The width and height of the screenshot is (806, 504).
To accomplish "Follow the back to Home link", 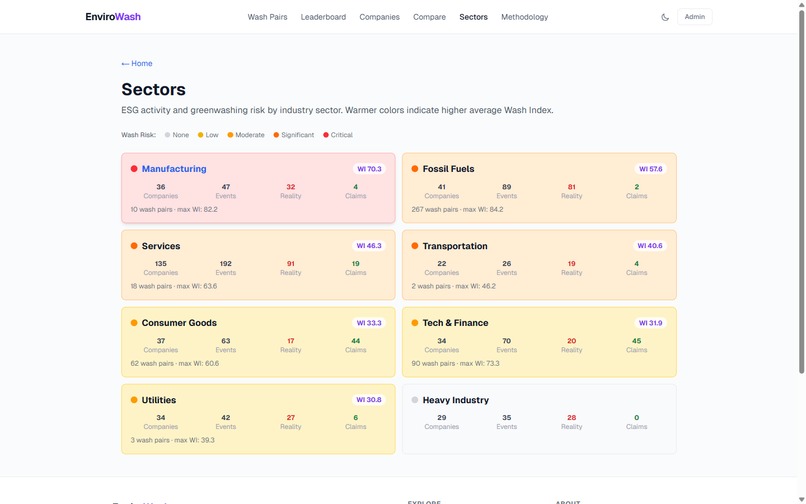I will coord(137,63).
